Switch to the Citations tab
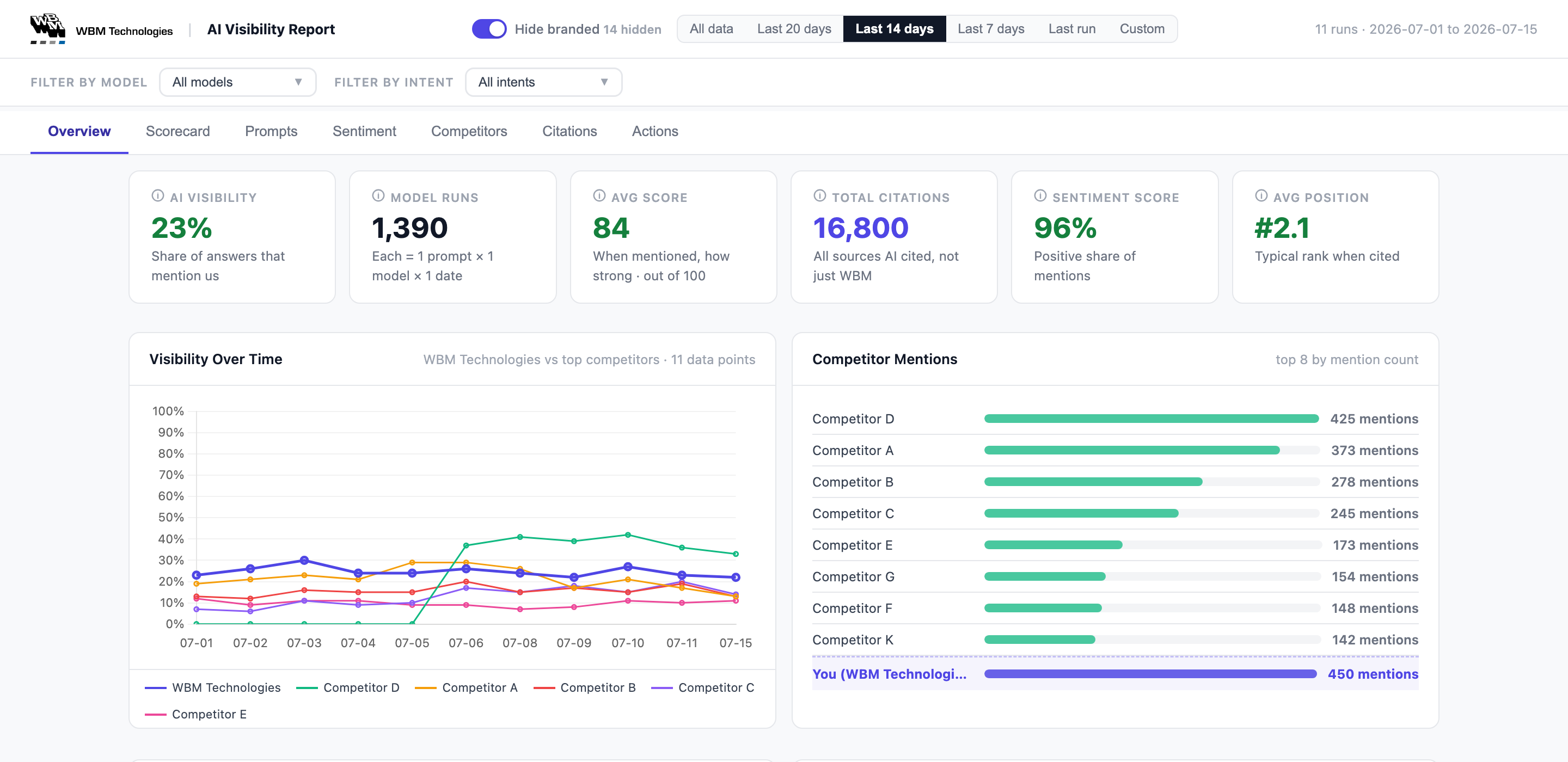The image size is (1568, 762). pyautogui.click(x=569, y=132)
